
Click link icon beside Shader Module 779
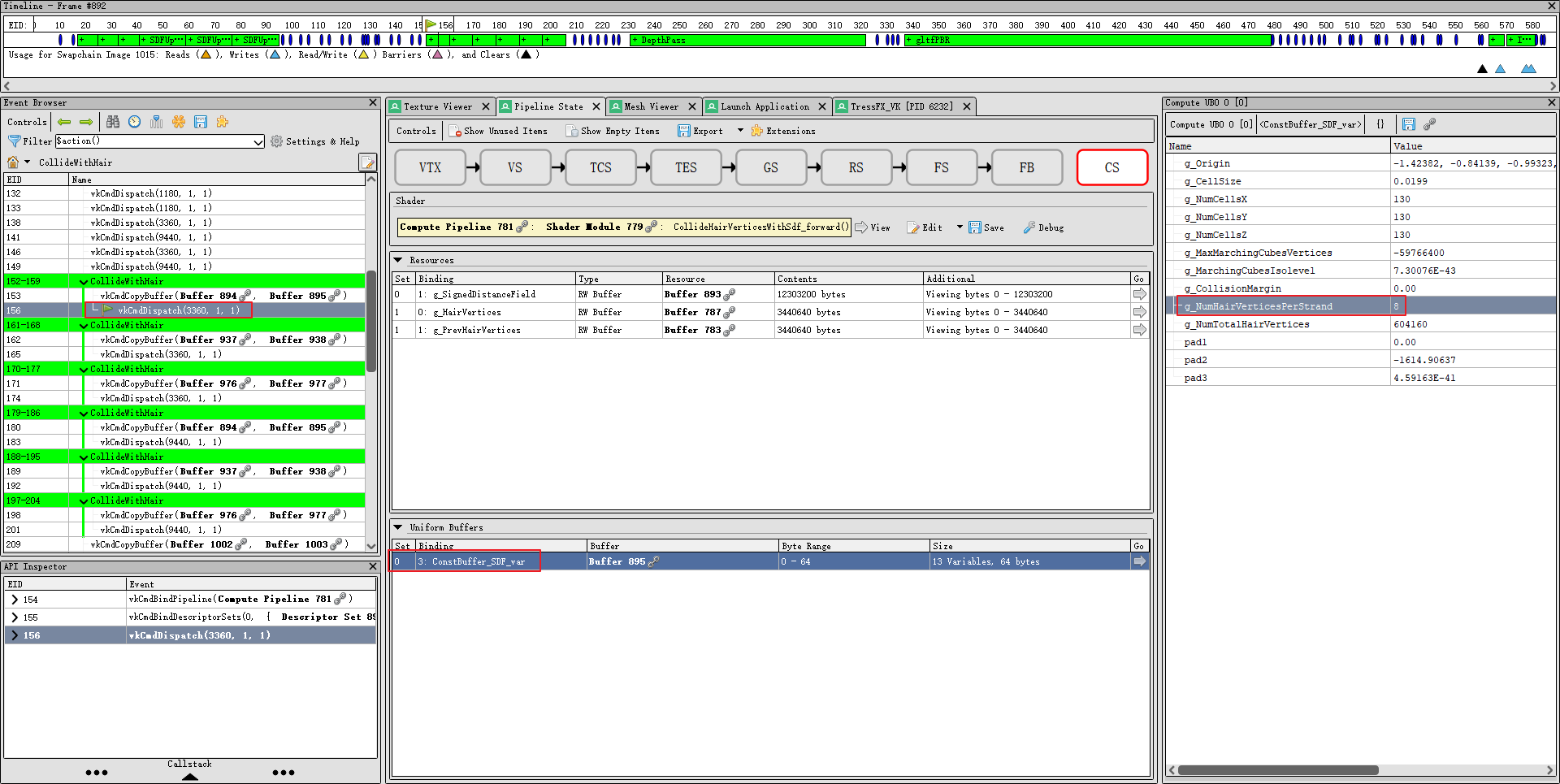click(652, 227)
